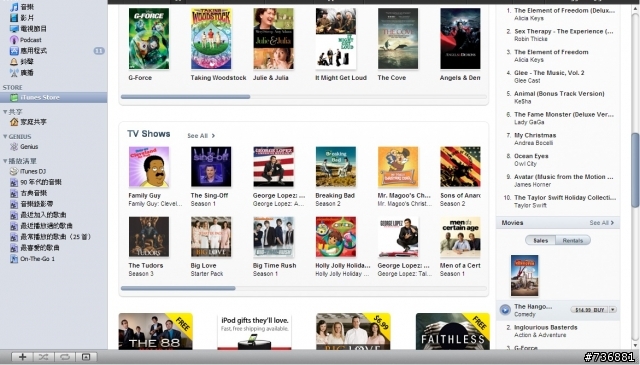640x365 pixels.
Task: Open Men of a Certain Age artwork
Action: [460, 237]
